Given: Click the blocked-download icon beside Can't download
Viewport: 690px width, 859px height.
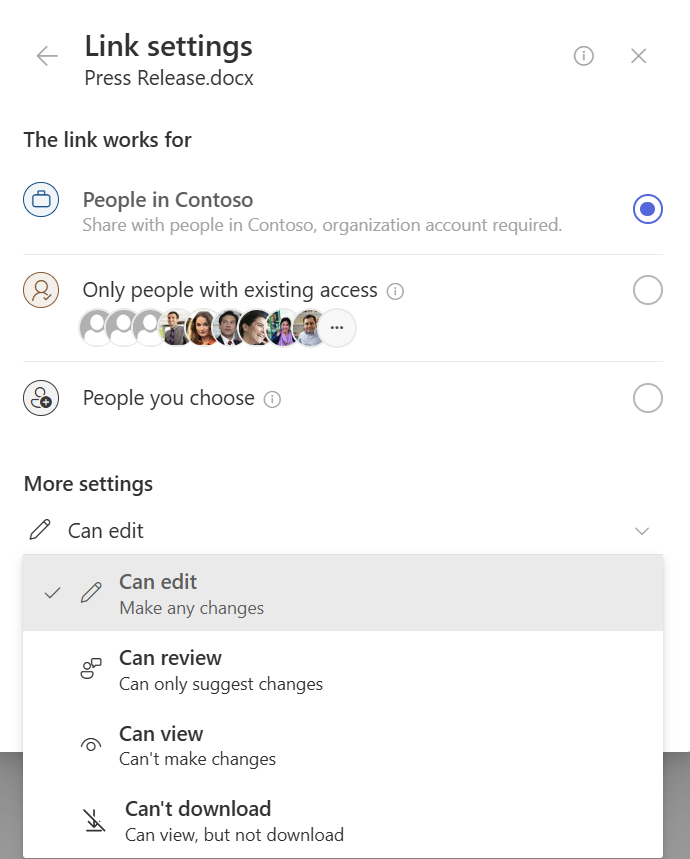Looking at the screenshot, I should pyautogui.click(x=94, y=819).
